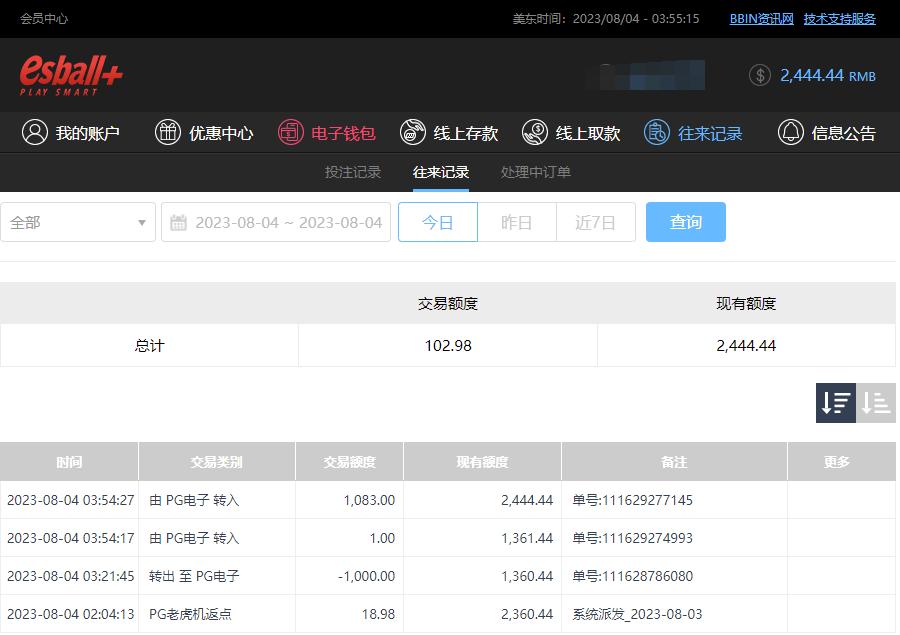Image resolution: width=900 pixels, height=635 pixels.
Task: Click the 总计 summary label
Action: [149, 346]
